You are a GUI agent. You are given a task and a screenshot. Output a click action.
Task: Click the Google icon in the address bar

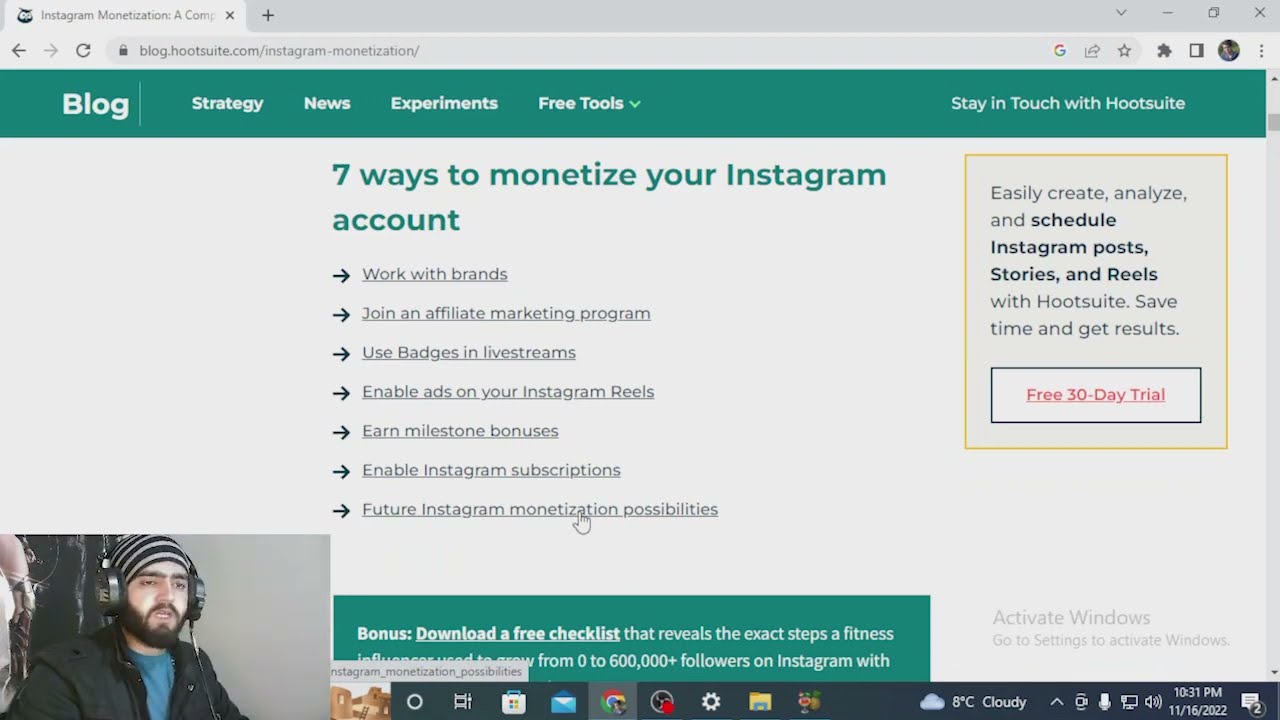point(1060,50)
